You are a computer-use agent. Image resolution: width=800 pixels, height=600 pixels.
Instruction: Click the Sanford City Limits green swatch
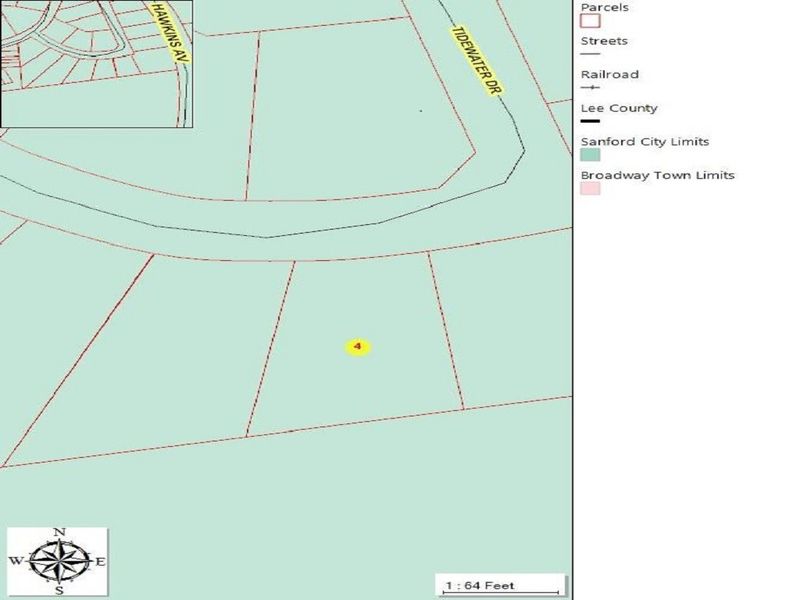tap(590, 155)
